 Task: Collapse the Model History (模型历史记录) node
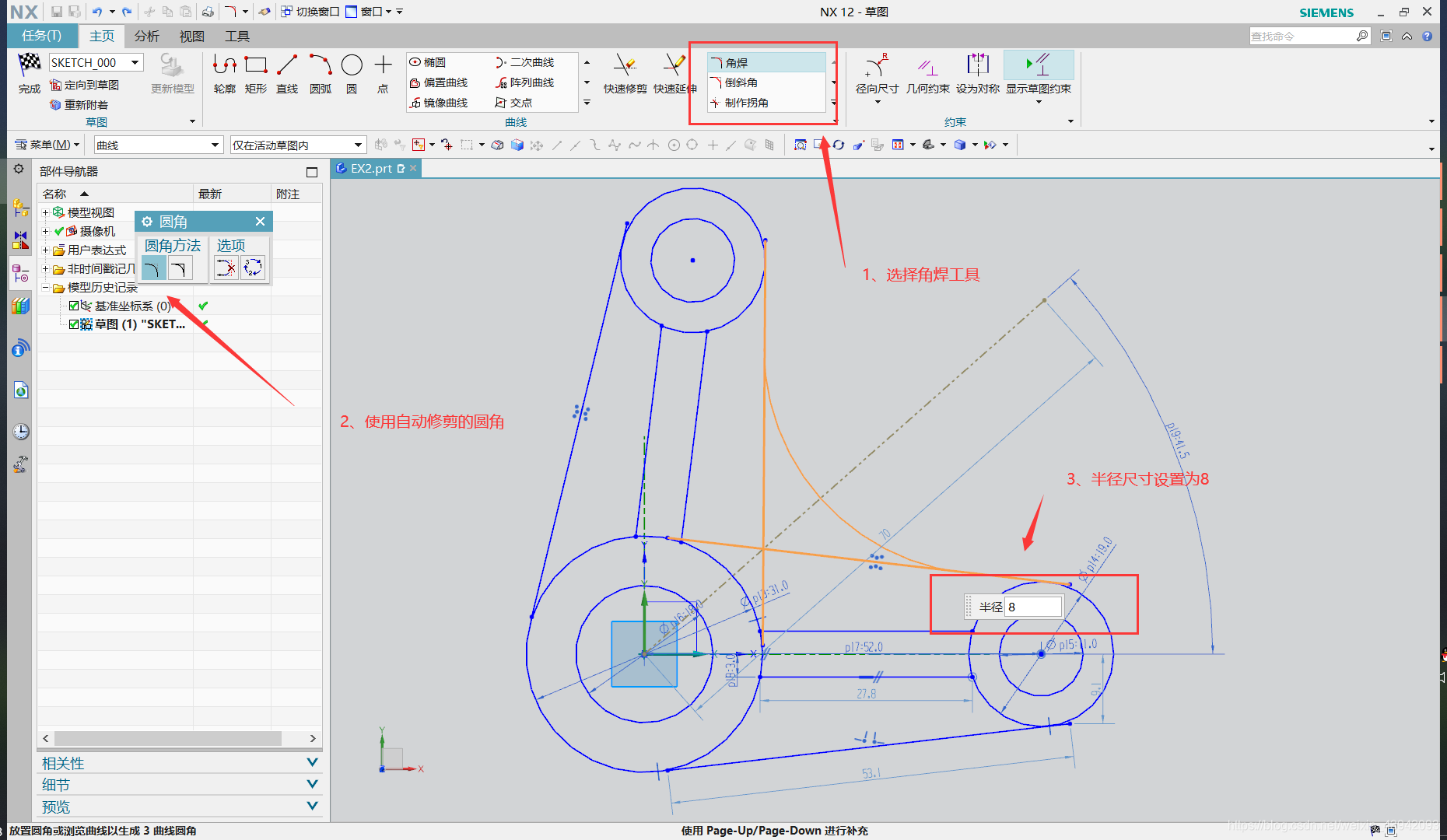tap(45, 287)
